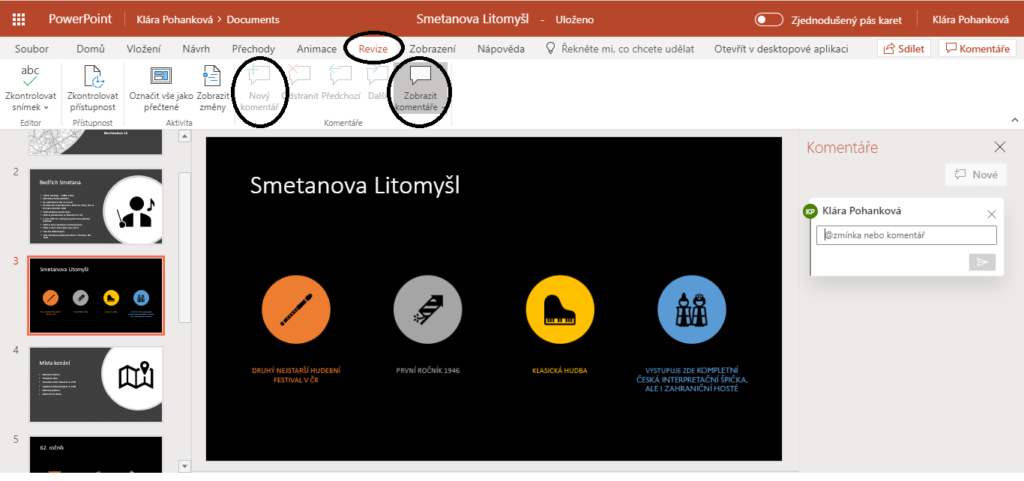The width and height of the screenshot is (1024, 481).
Task: Click the comment text input field
Action: (x=906, y=235)
